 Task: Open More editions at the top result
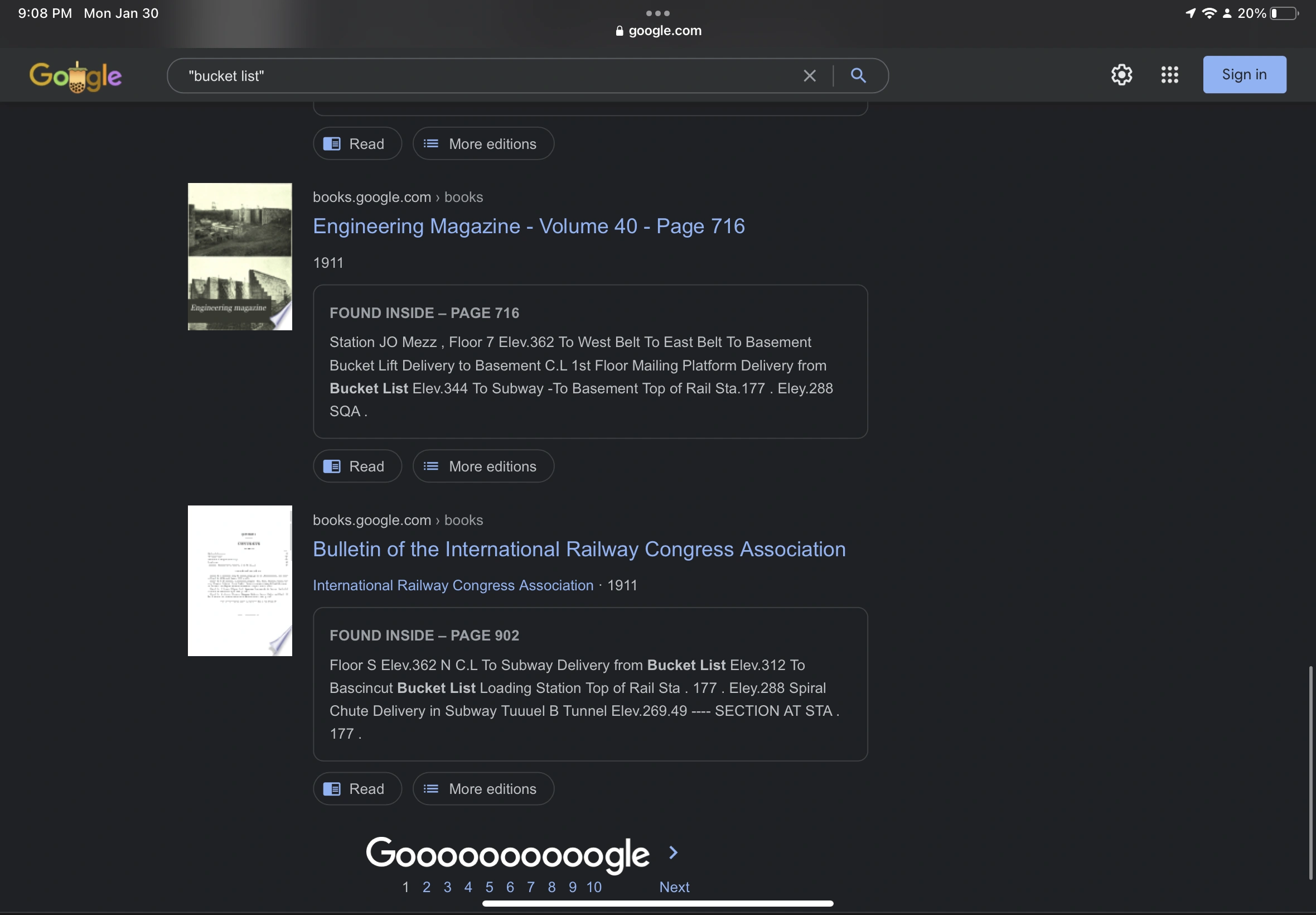point(483,144)
